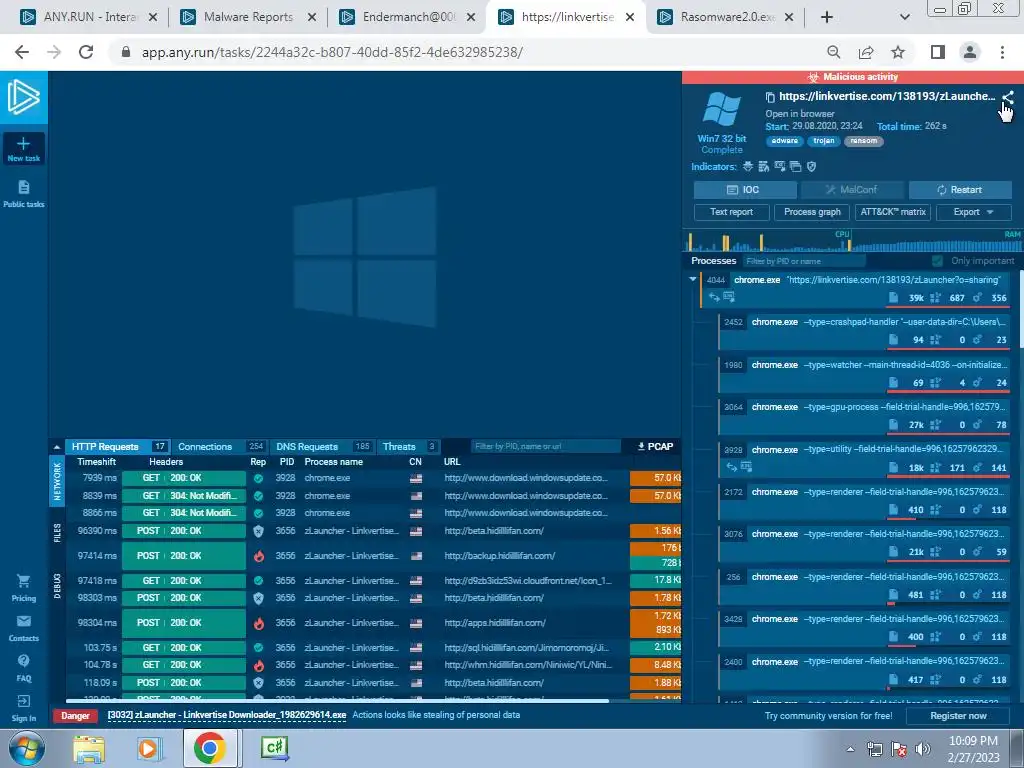Viewport: 1024px width, 768px height.
Task: Open the Export dropdown
Action: coord(973,212)
